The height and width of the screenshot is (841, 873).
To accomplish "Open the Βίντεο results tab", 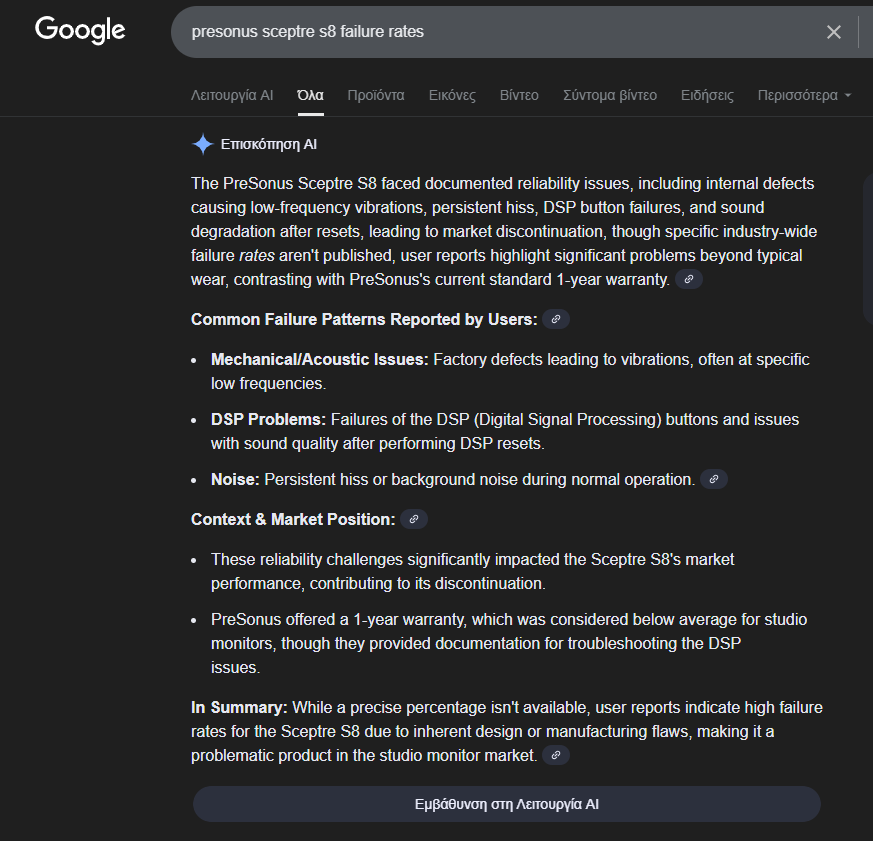I will click(519, 95).
